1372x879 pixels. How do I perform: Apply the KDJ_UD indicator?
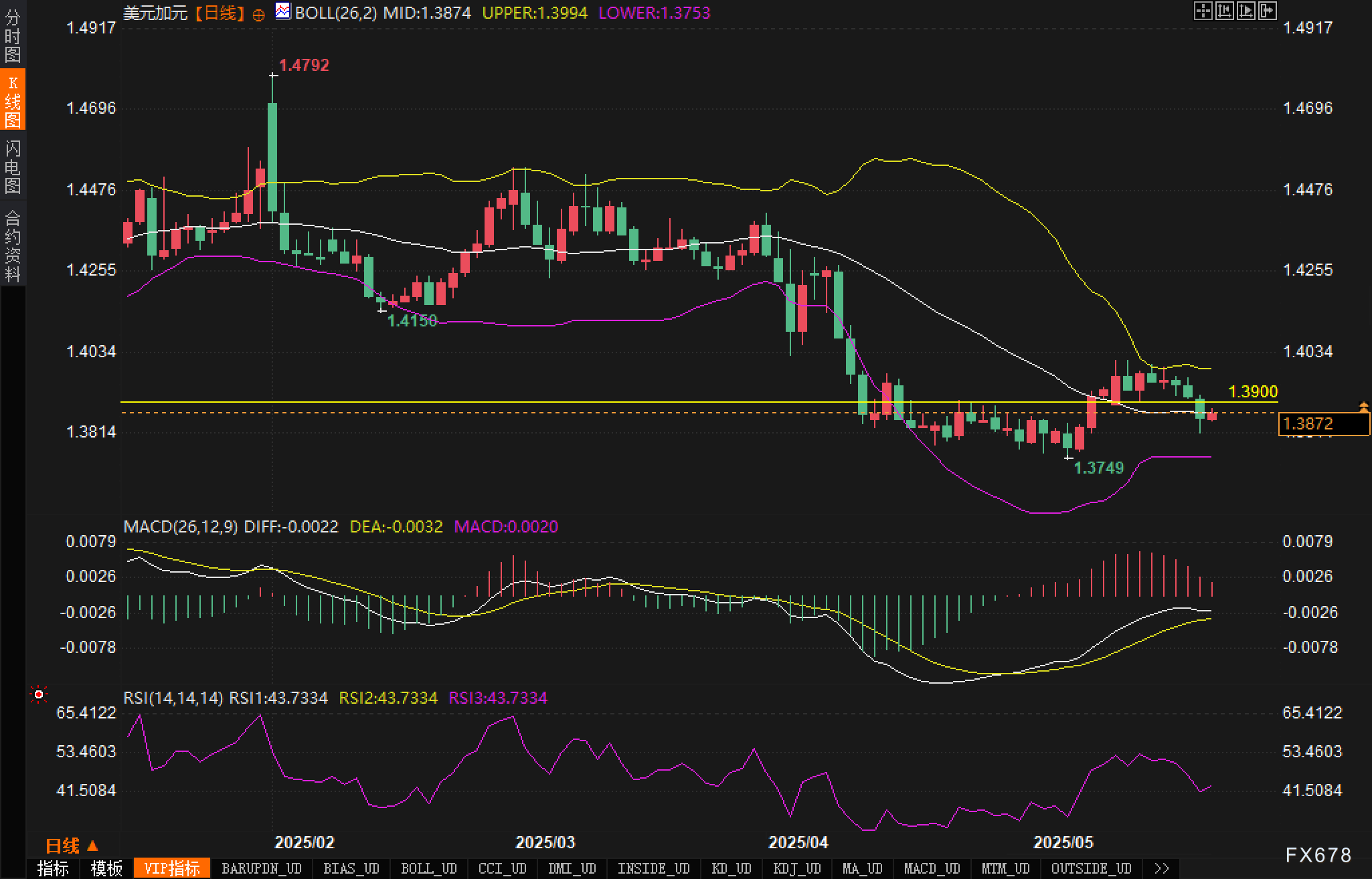click(796, 868)
